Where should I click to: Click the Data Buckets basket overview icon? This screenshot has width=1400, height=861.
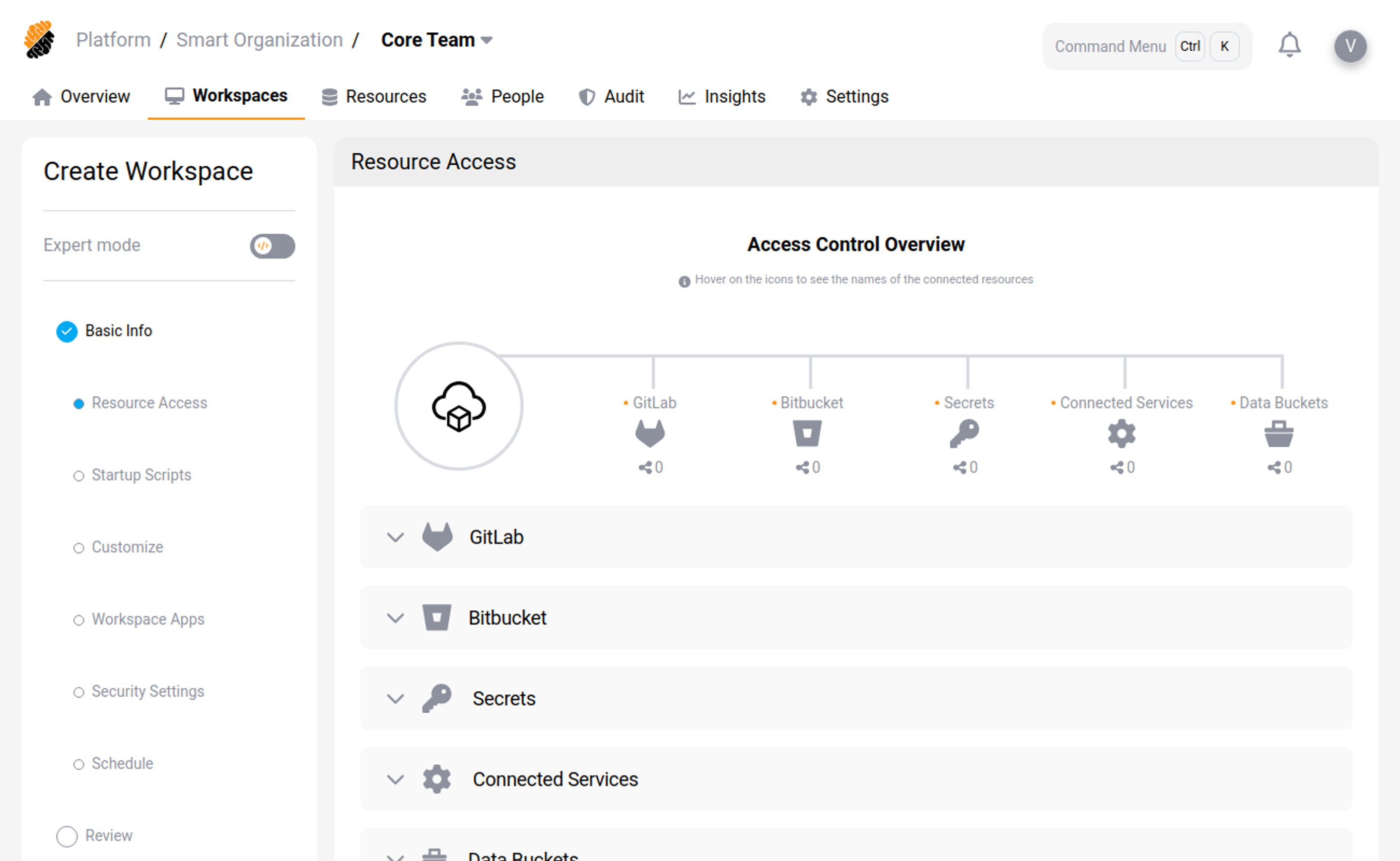(x=1279, y=434)
